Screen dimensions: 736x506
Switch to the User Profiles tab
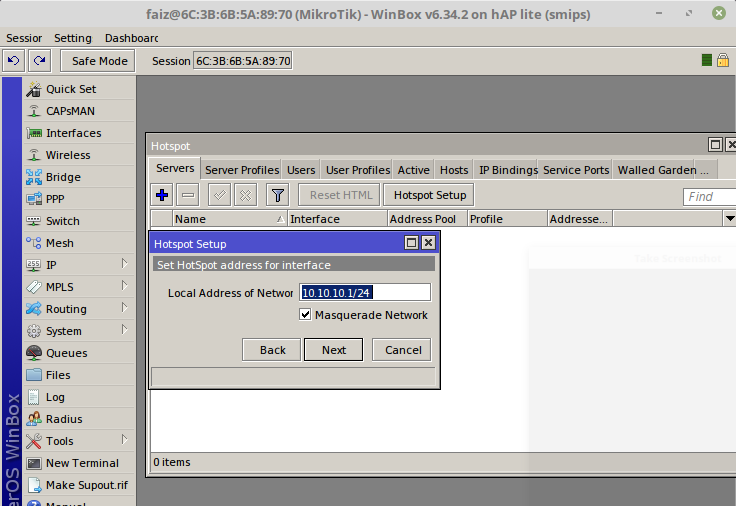coord(358,170)
